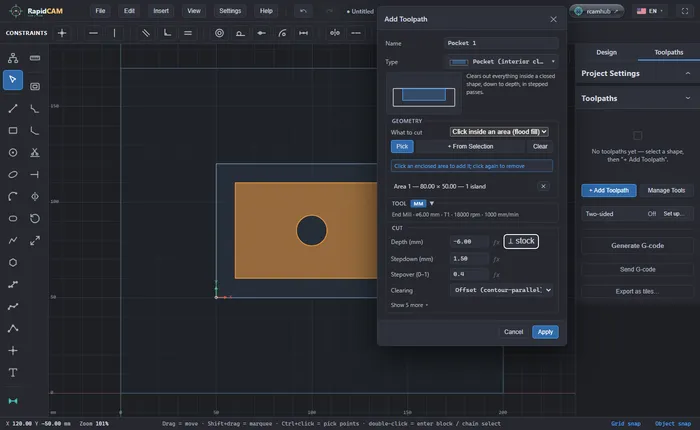Image resolution: width=700 pixels, height=430 pixels.
Task: Toggle Object snap in status bar
Action: tap(672, 424)
